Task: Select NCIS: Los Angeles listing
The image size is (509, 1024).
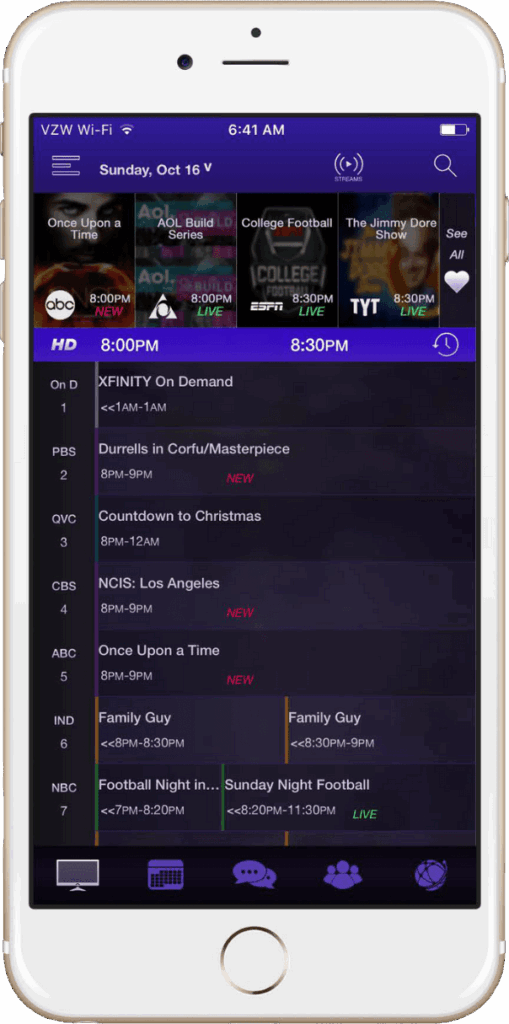Action: coord(286,596)
